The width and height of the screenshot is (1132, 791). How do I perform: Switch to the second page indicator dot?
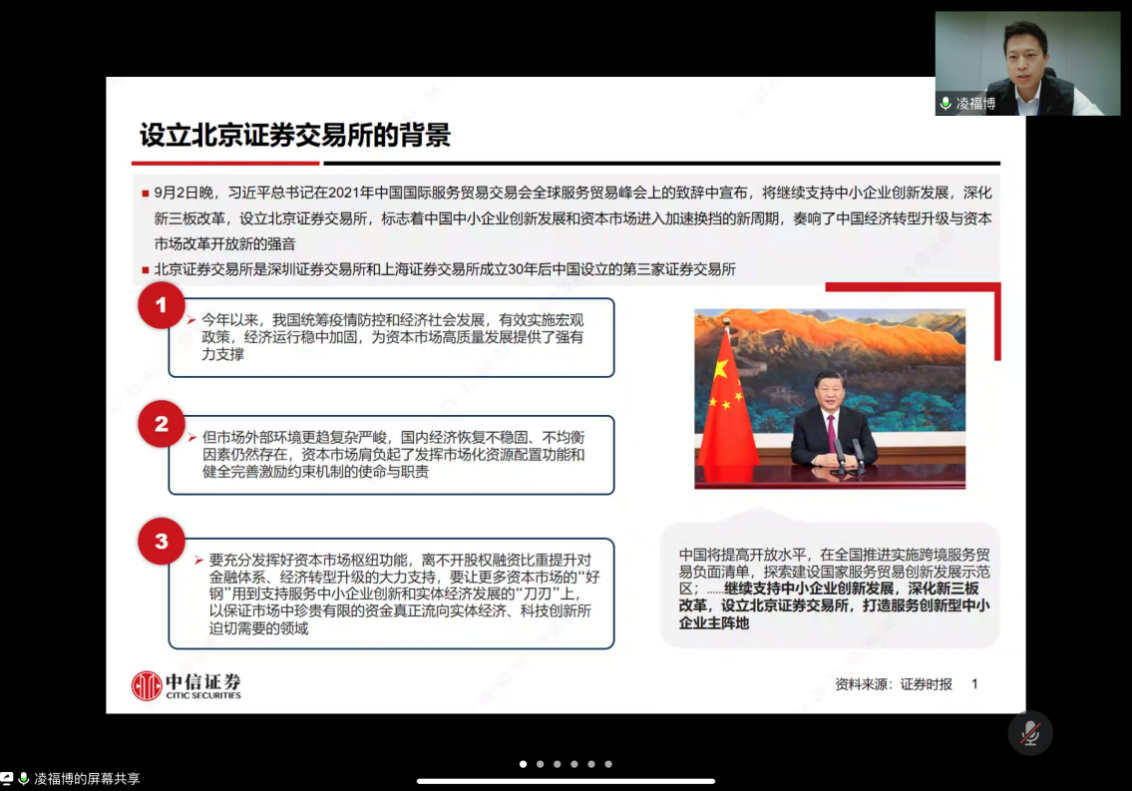pos(540,764)
